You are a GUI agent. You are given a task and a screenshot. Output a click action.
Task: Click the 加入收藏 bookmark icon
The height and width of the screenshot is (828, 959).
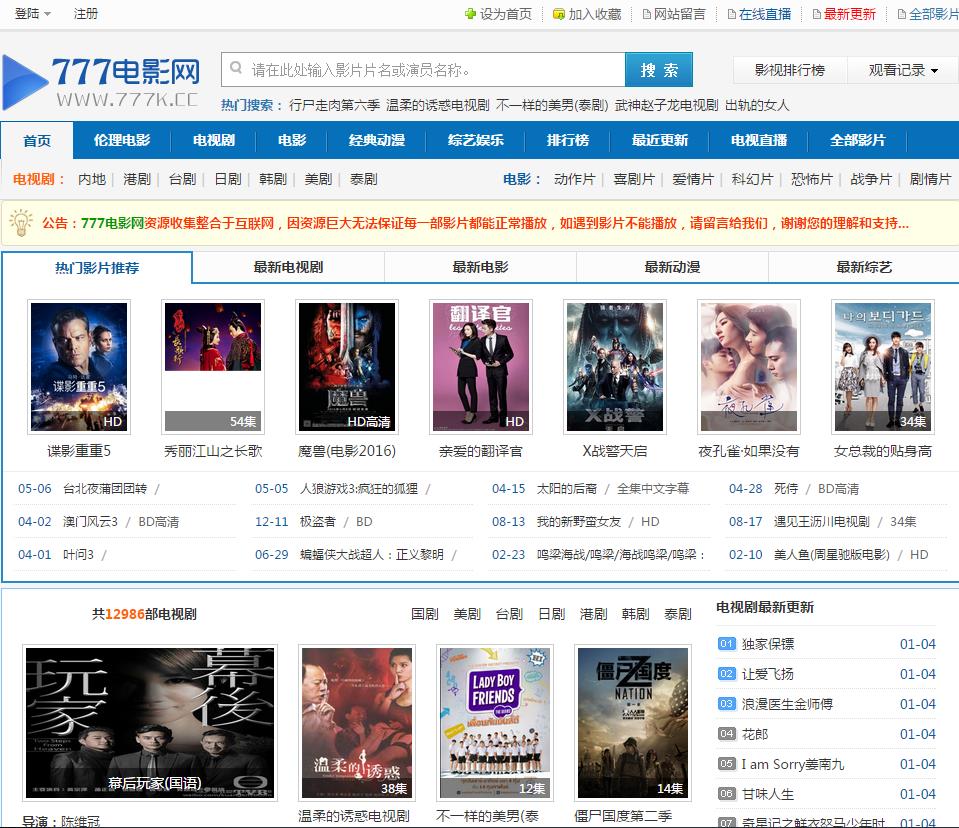(x=558, y=13)
